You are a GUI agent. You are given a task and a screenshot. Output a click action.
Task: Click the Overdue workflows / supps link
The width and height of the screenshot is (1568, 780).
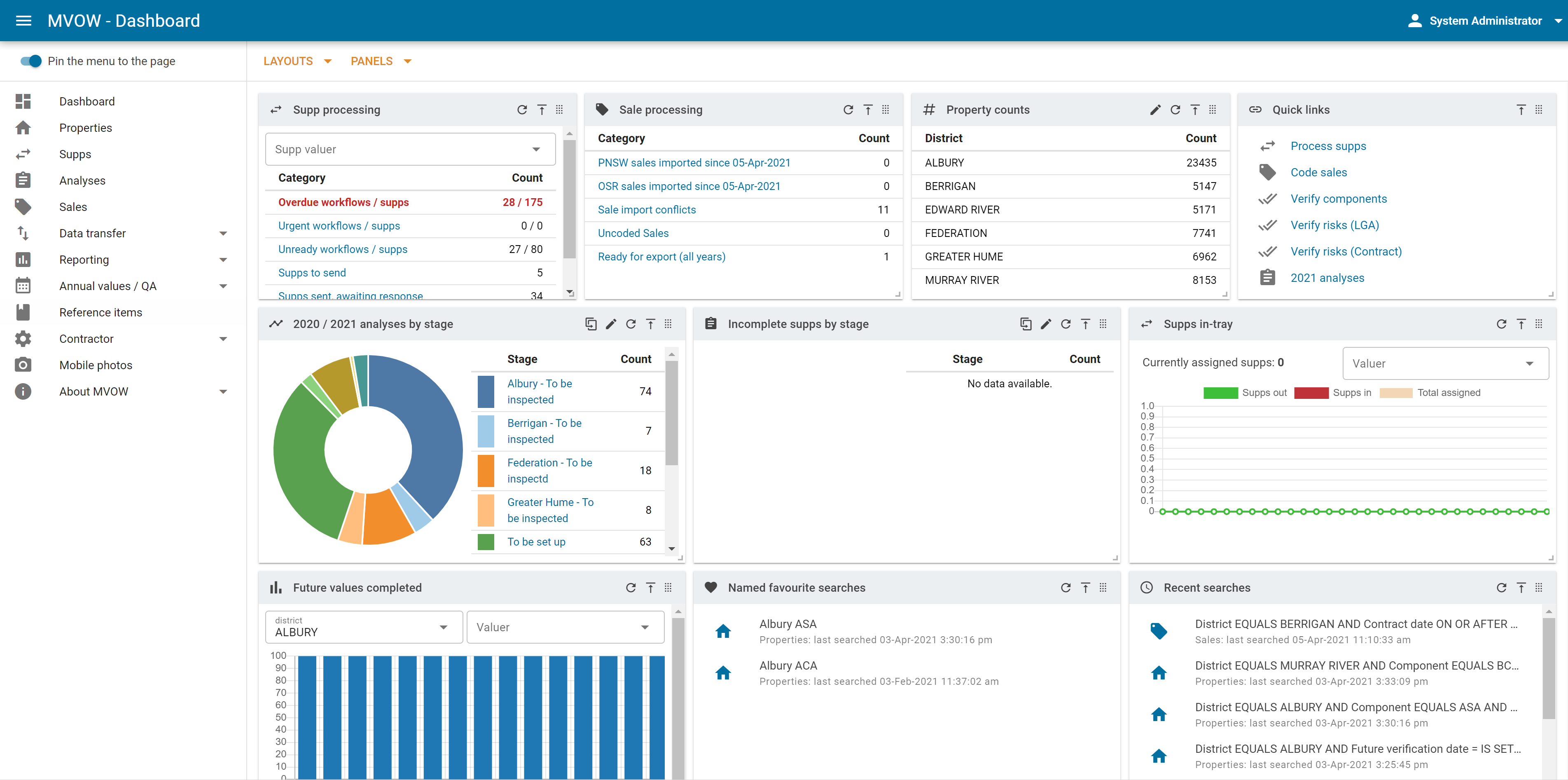(x=343, y=202)
